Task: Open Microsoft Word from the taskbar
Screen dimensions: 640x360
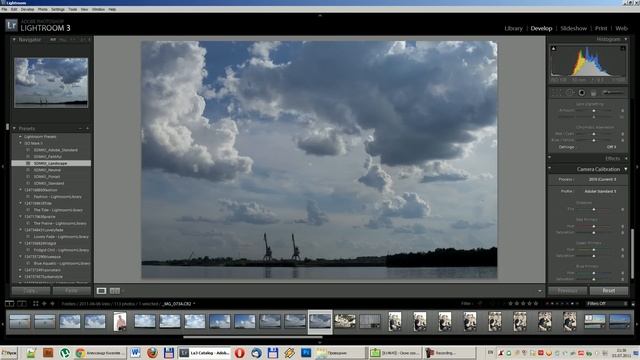Action: pyautogui.click(x=135, y=353)
